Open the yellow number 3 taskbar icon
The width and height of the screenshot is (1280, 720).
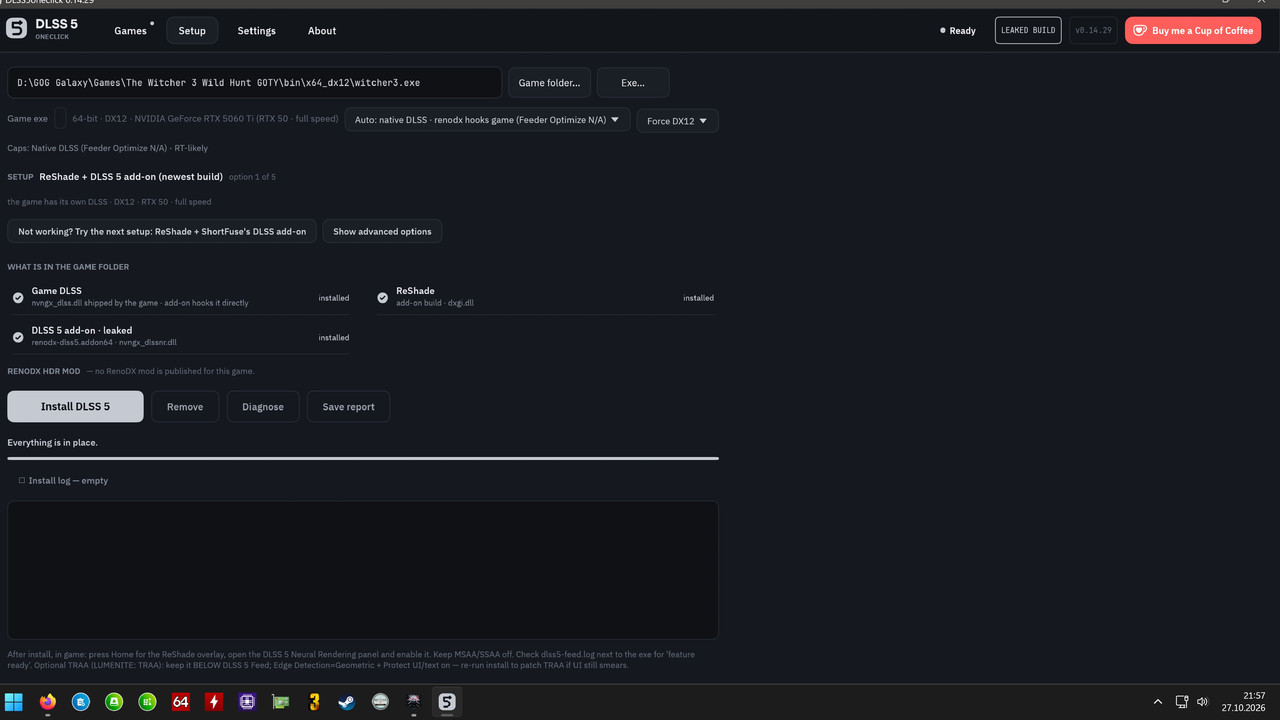click(x=313, y=702)
